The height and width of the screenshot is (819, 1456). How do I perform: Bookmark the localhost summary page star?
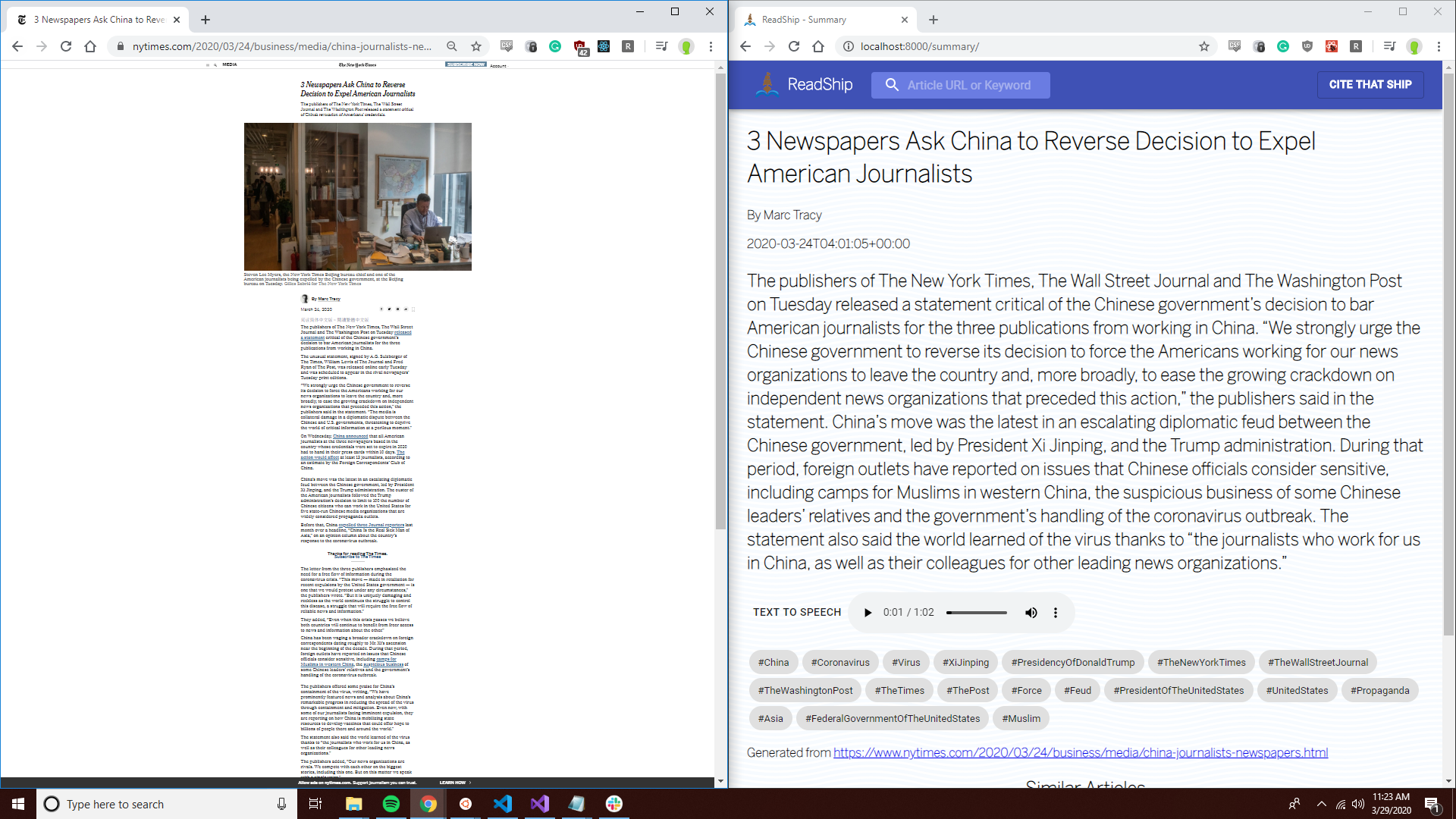click(x=1203, y=46)
